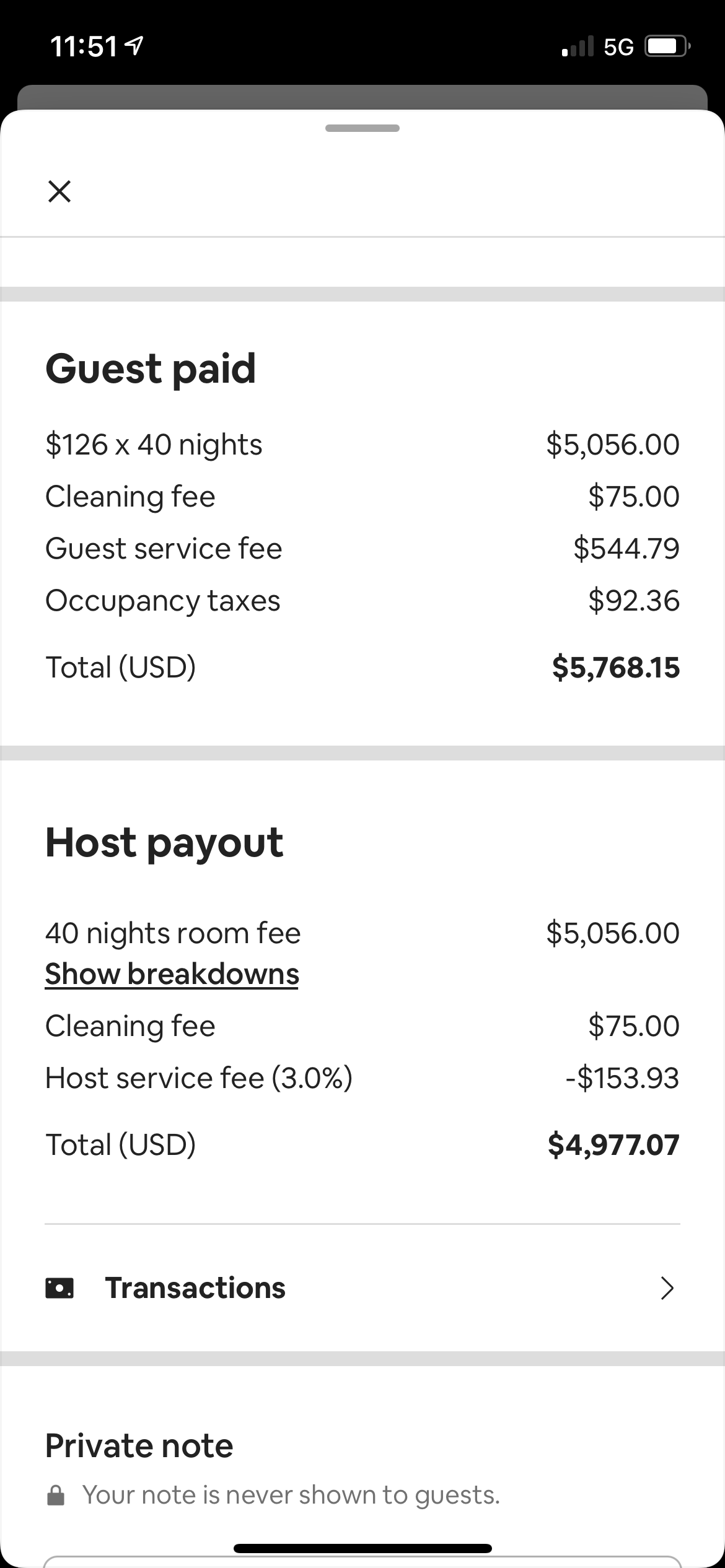
Task: Close the reservation details sheet with X
Action: 59,191
